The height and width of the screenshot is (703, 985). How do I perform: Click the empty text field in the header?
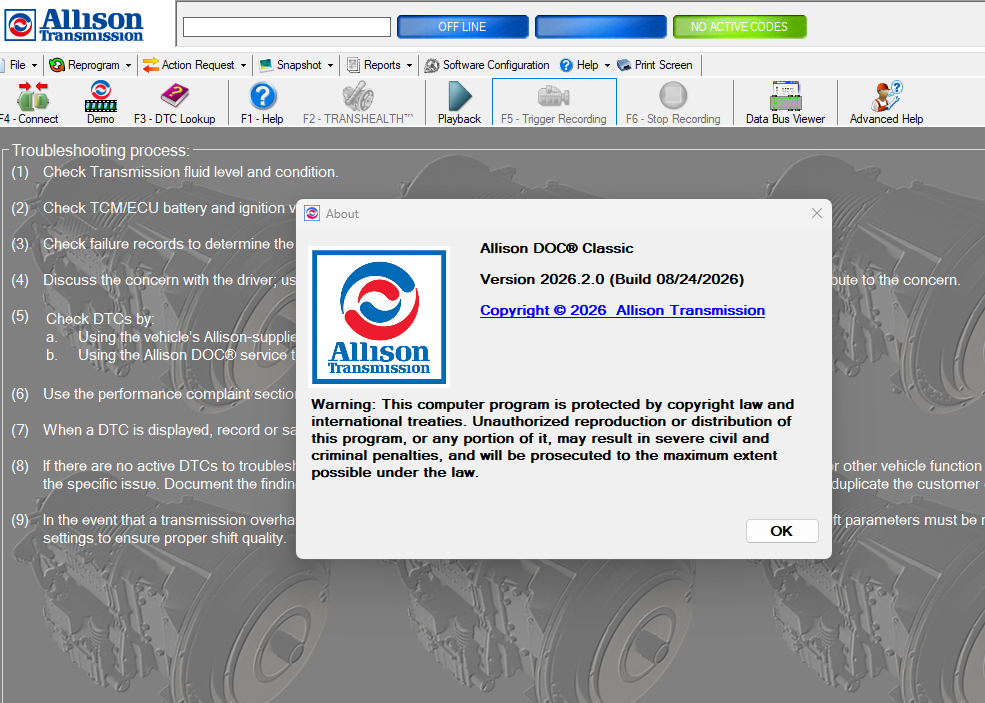click(287, 27)
